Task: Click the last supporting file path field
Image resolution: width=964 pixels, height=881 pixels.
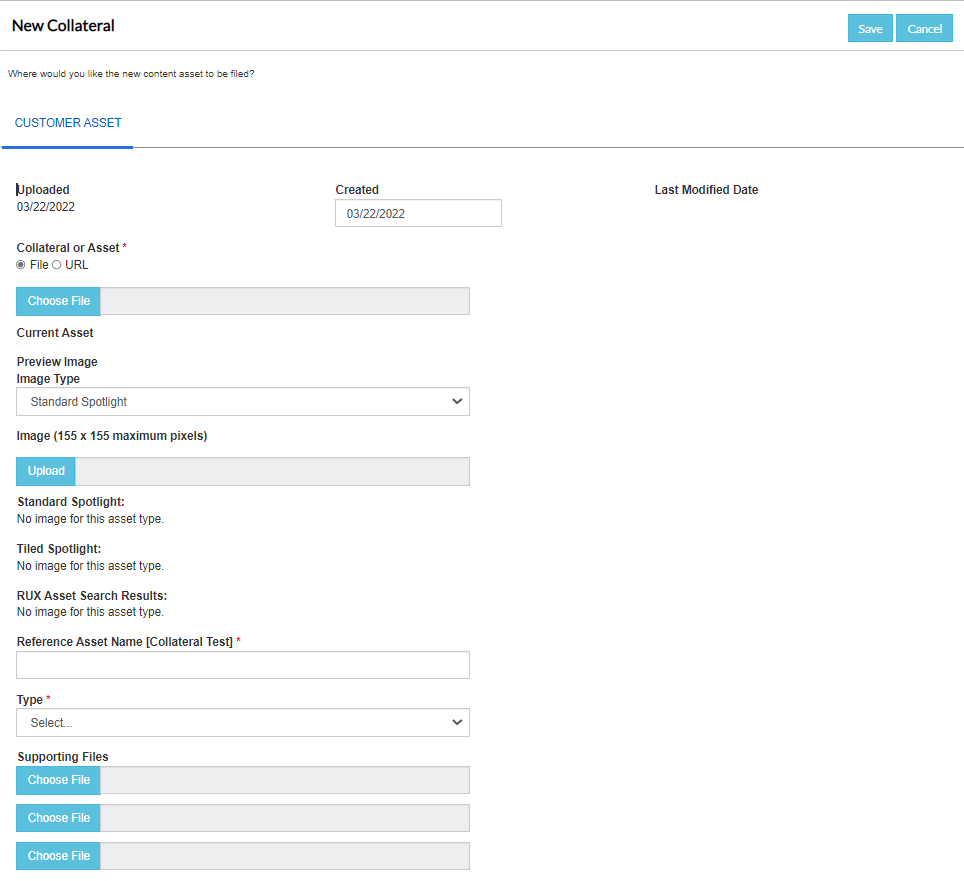Action: (x=285, y=856)
